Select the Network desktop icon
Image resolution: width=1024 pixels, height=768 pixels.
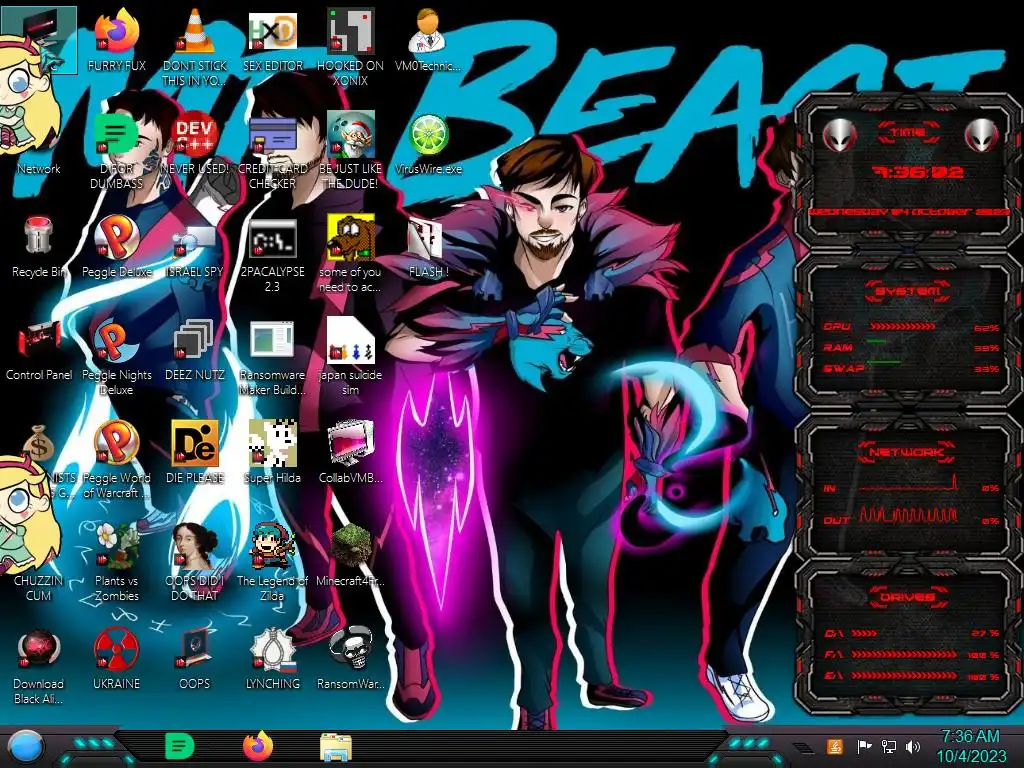[x=38, y=168]
